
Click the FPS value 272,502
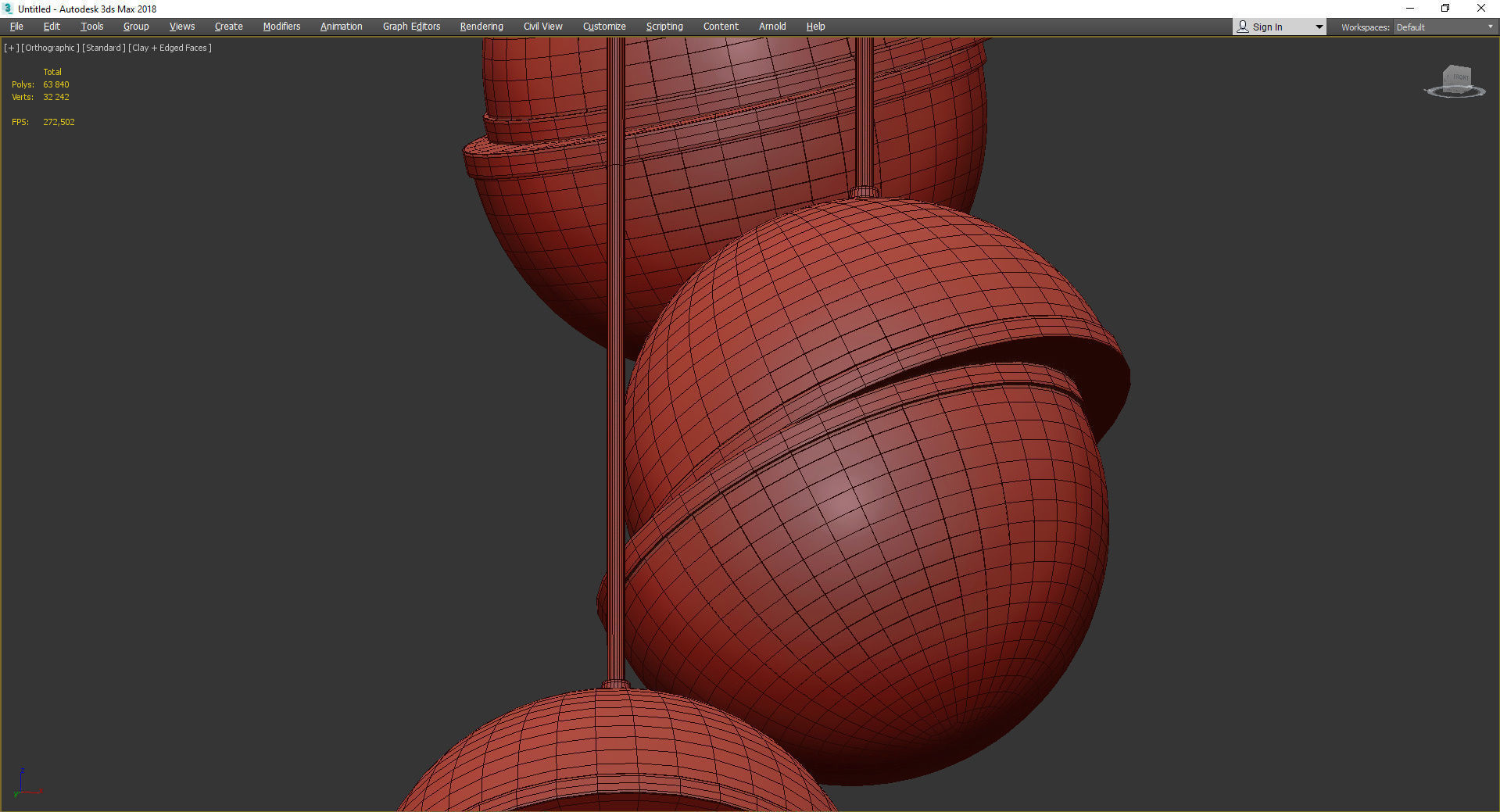[59, 122]
